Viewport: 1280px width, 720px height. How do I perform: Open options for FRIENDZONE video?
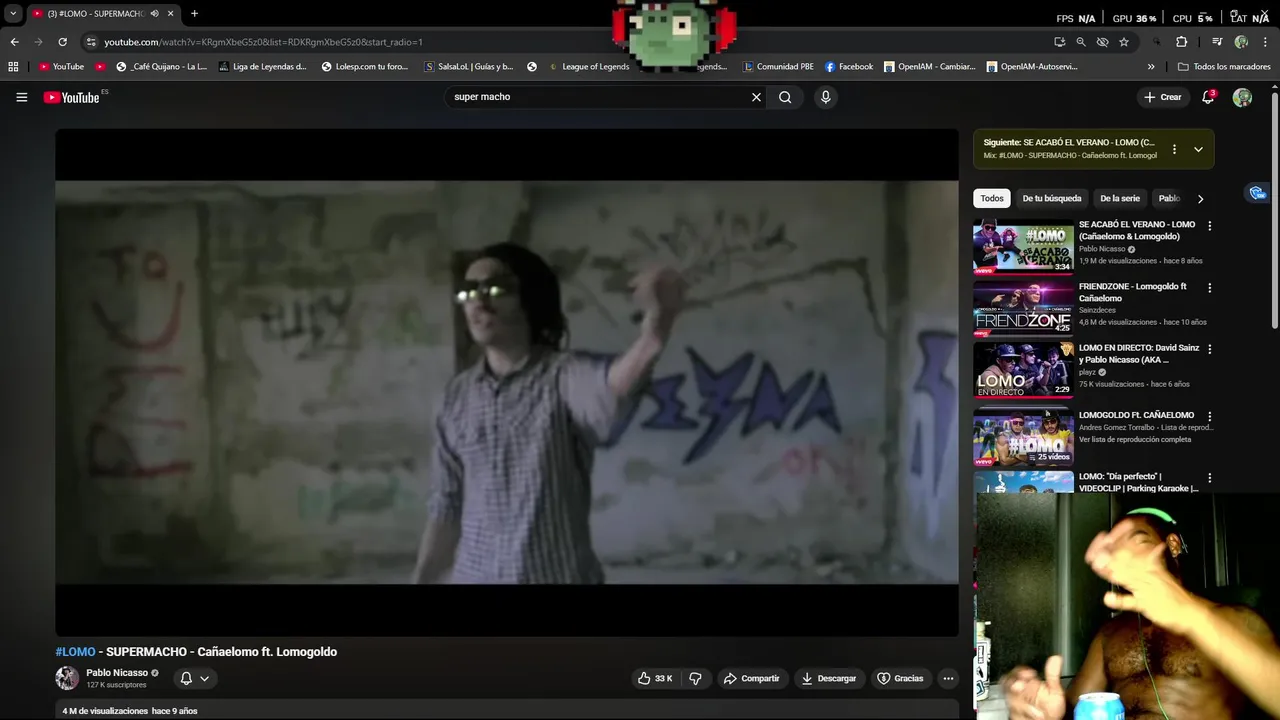[x=1209, y=288]
